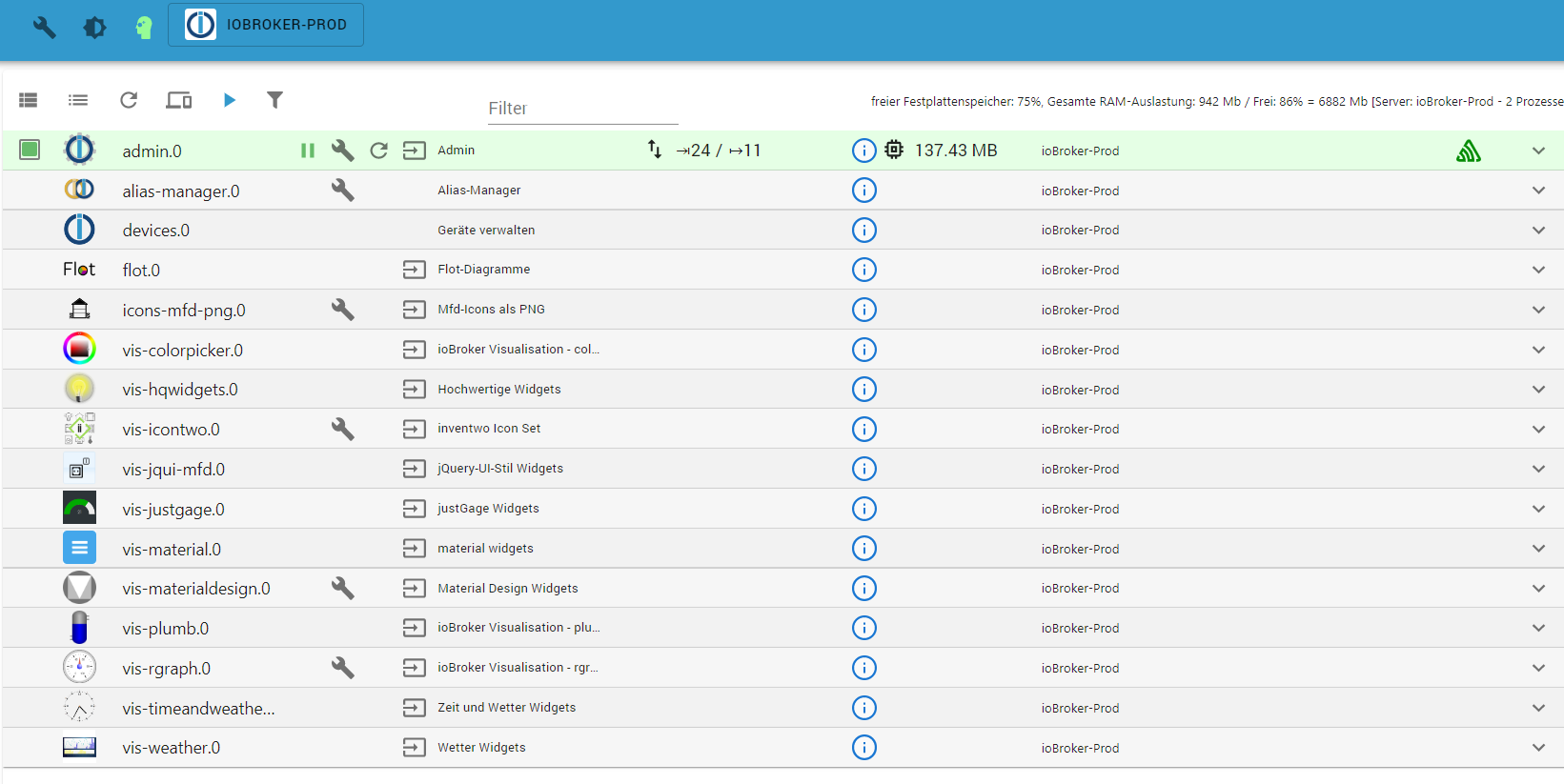The width and height of the screenshot is (1564, 784).
Task: Select the vis-material.0 instance name
Action: [x=172, y=550]
